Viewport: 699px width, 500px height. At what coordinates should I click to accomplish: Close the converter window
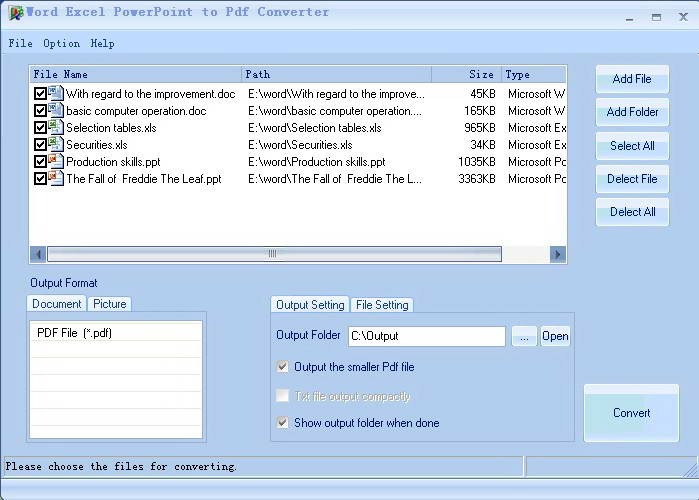tap(683, 17)
